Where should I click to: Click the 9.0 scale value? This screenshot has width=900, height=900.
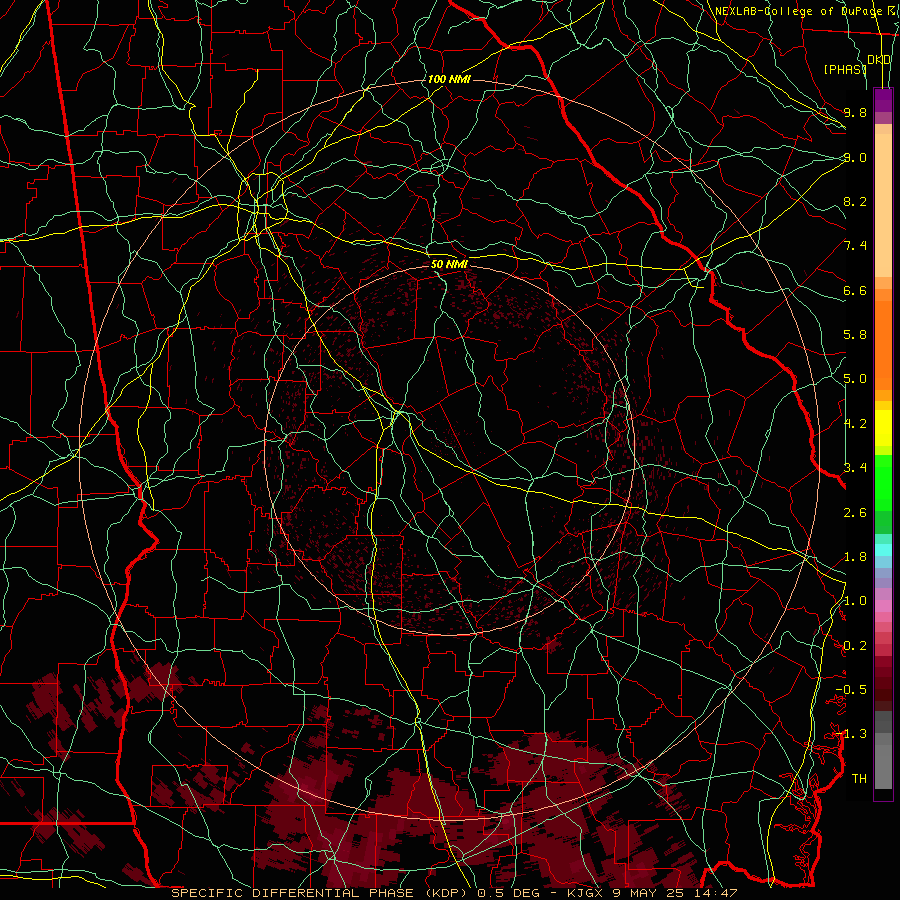[x=855, y=157]
